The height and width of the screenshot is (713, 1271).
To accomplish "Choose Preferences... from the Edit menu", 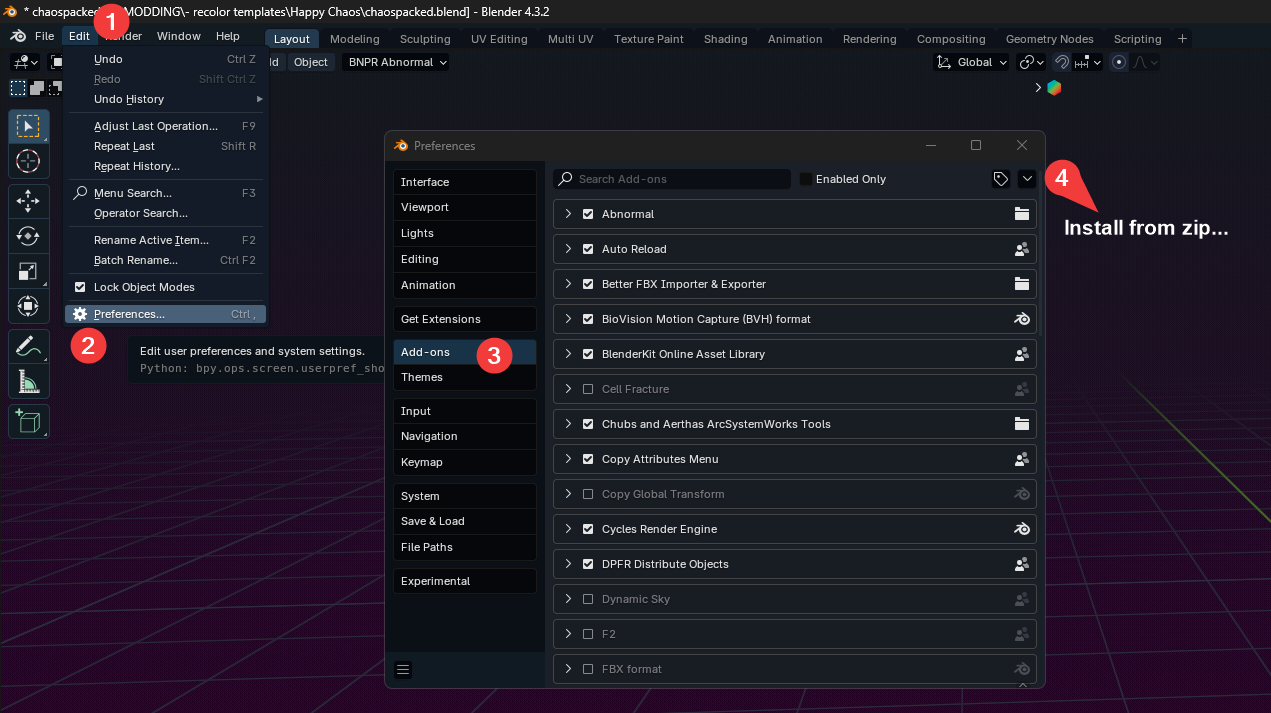I will [165, 314].
